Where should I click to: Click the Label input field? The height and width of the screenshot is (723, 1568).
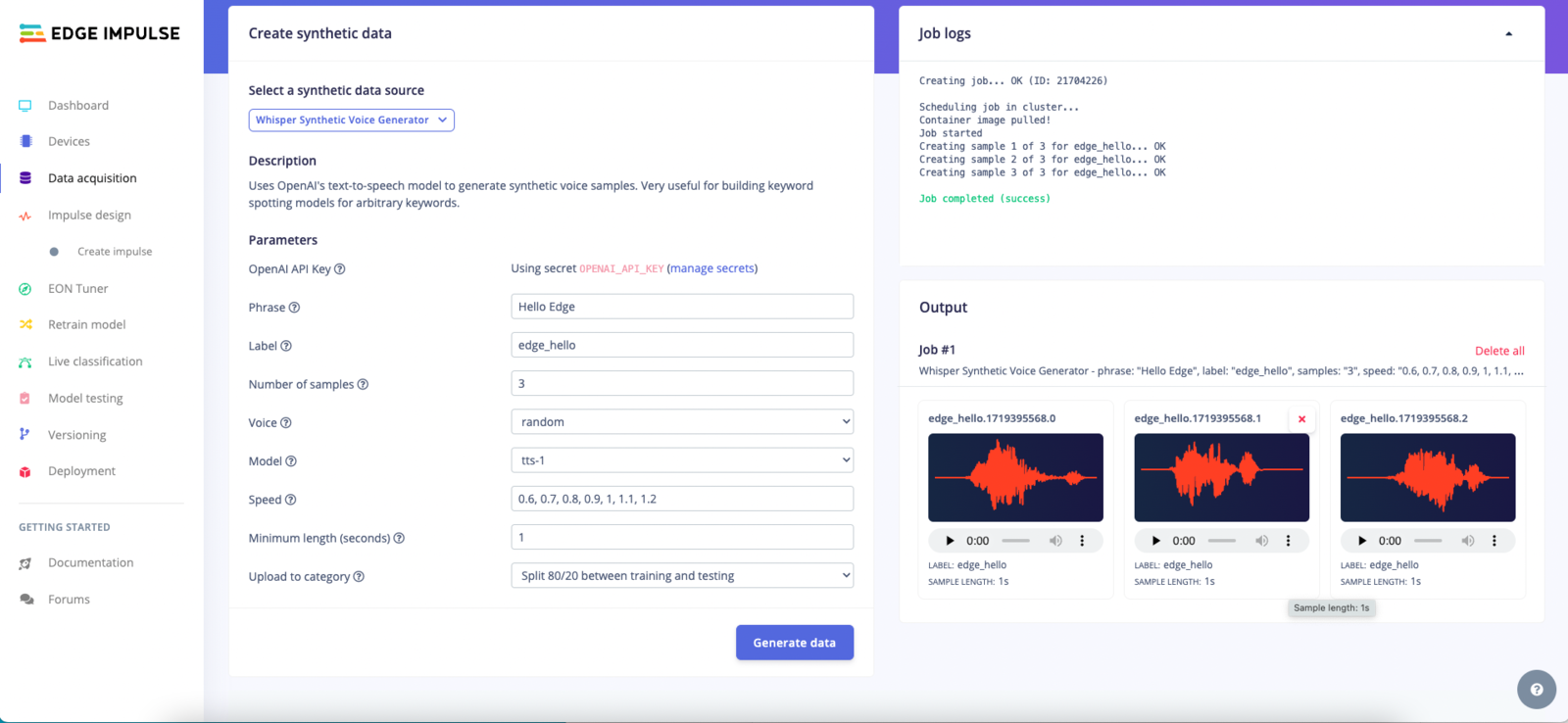(682, 345)
